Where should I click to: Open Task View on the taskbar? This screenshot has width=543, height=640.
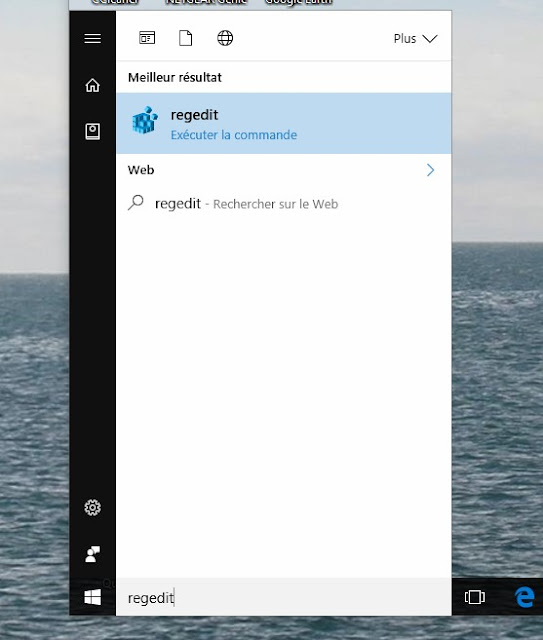(474, 597)
